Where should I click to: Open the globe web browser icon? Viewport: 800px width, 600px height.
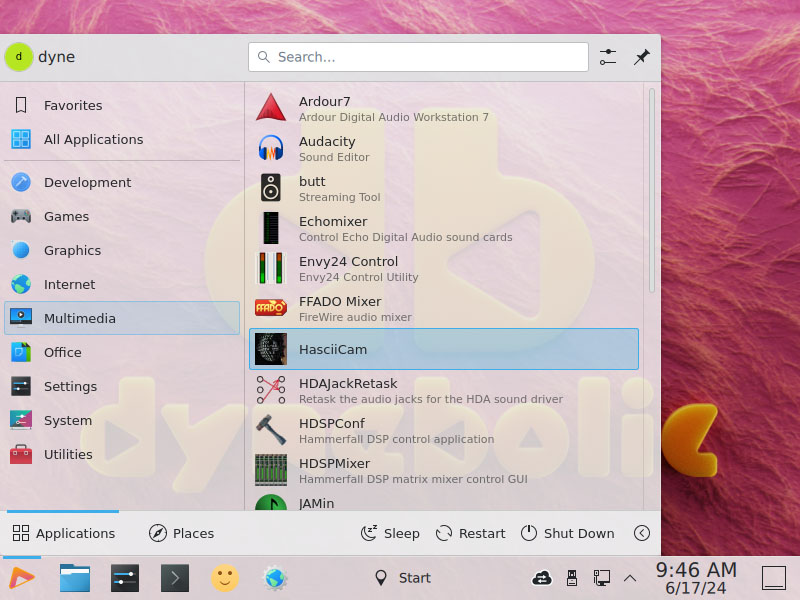[x=274, y=578]
